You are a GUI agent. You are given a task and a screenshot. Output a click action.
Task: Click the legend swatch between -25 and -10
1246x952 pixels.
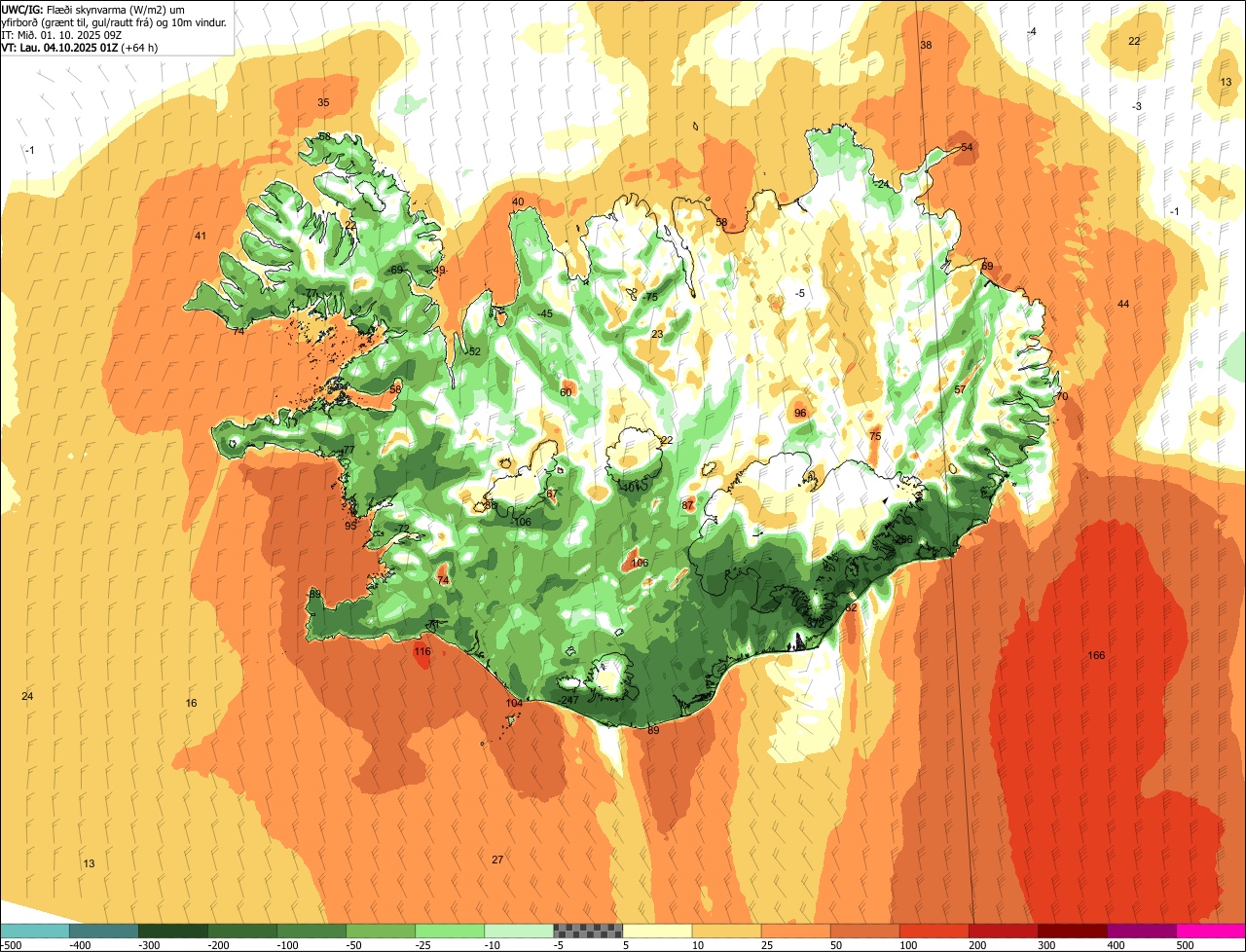pos(450,931)
